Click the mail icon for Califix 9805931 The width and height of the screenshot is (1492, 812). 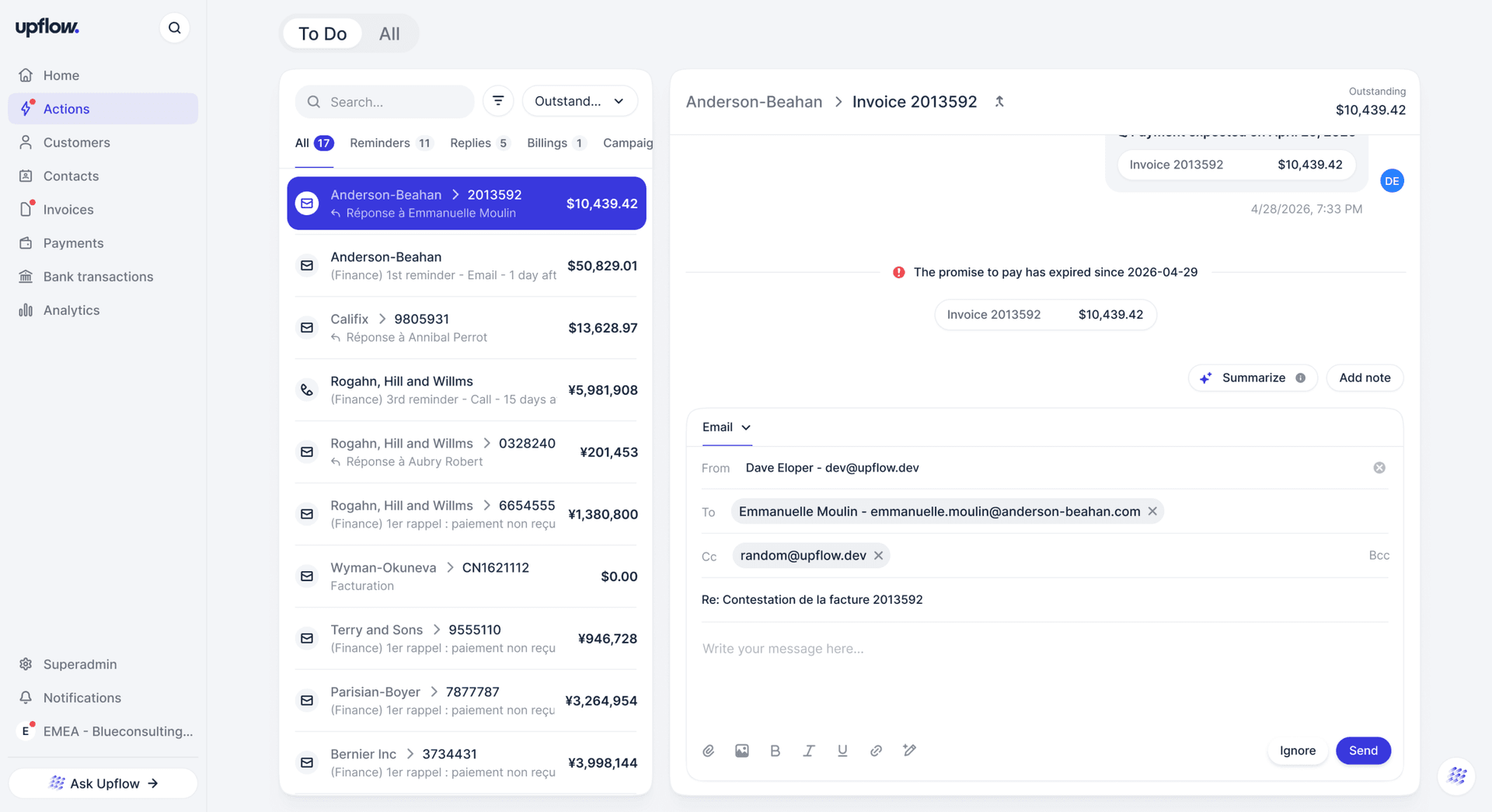point(307,328)
